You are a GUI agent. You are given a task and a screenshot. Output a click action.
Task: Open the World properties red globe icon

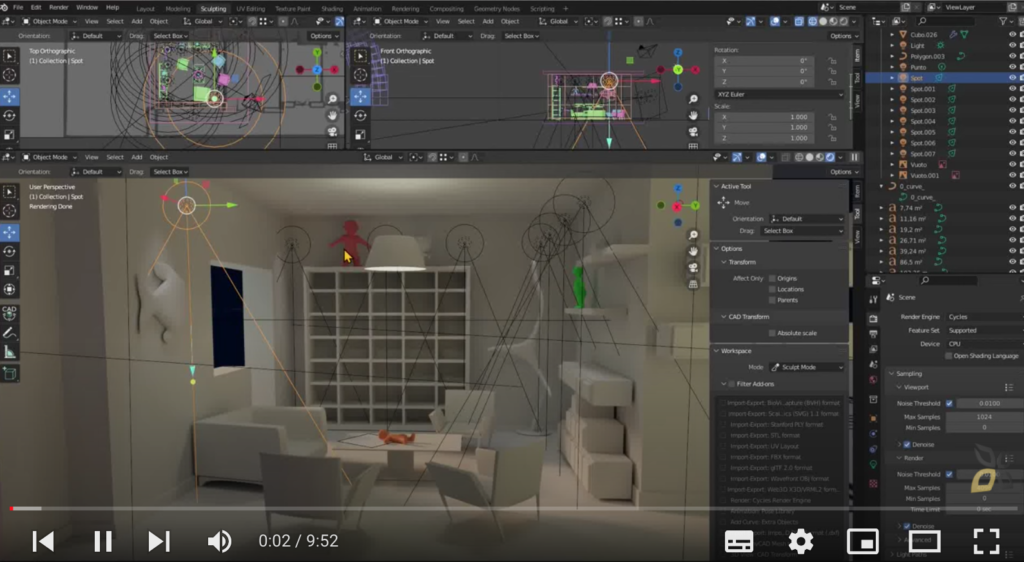coord(874,379)
